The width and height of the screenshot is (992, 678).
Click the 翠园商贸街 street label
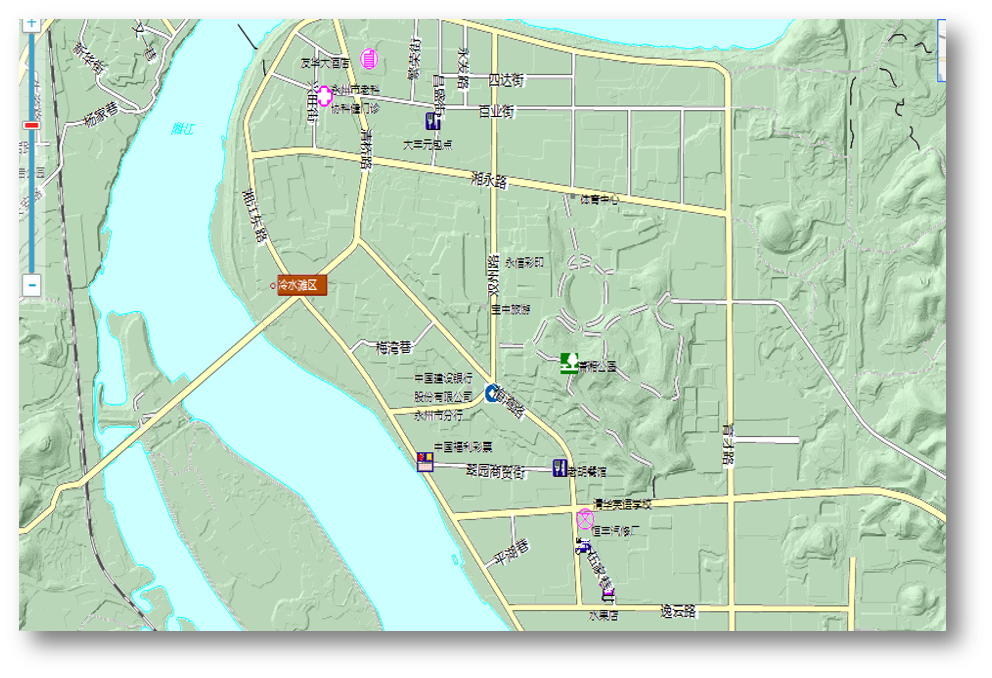496,471
